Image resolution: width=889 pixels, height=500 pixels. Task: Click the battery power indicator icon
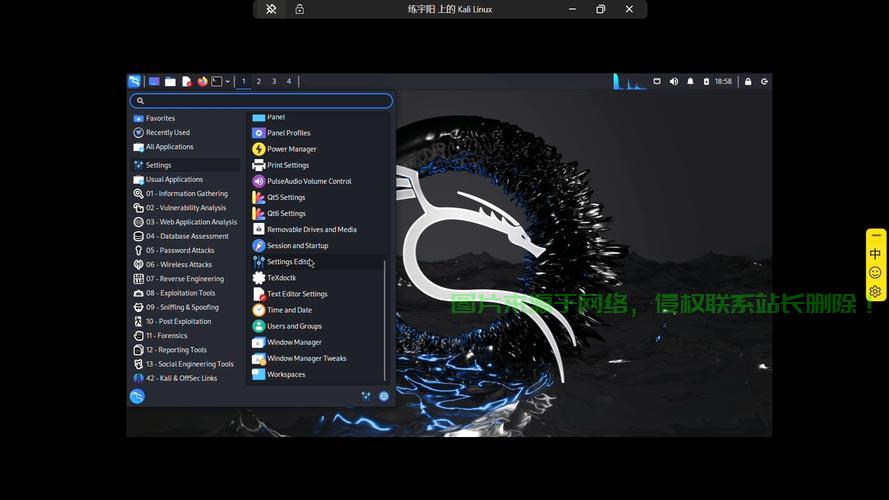click(706, 81)
